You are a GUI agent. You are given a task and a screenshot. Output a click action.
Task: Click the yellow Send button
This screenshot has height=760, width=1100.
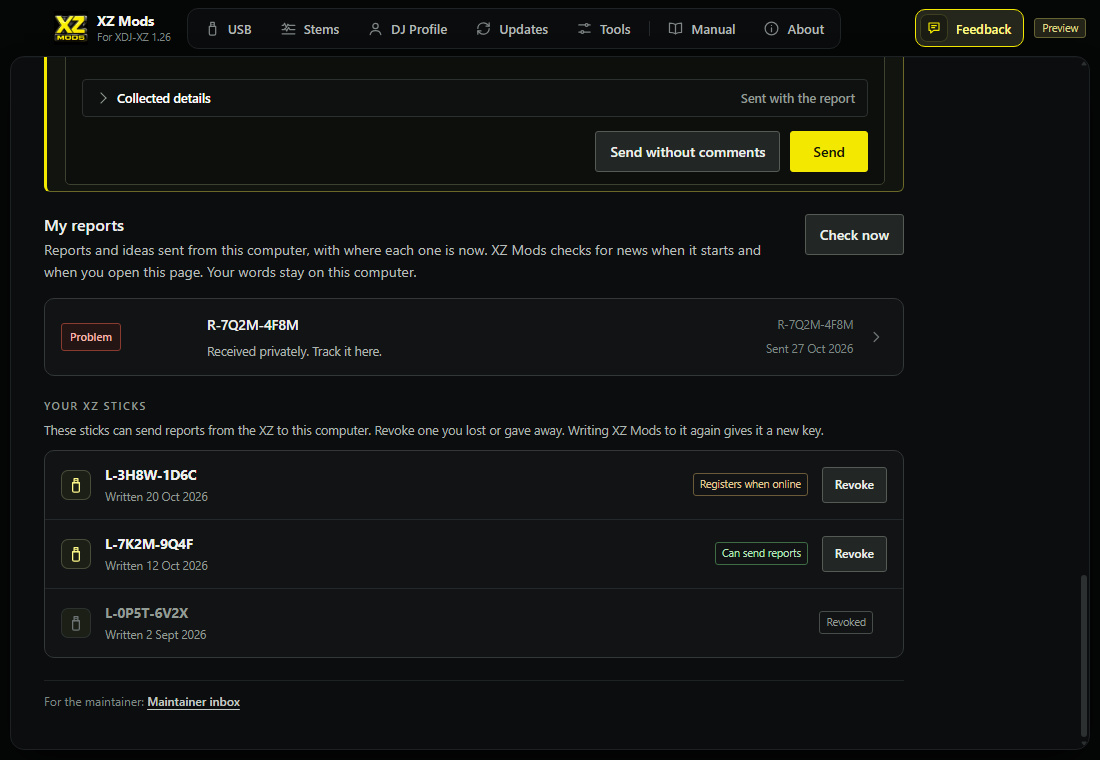(829, 152)
